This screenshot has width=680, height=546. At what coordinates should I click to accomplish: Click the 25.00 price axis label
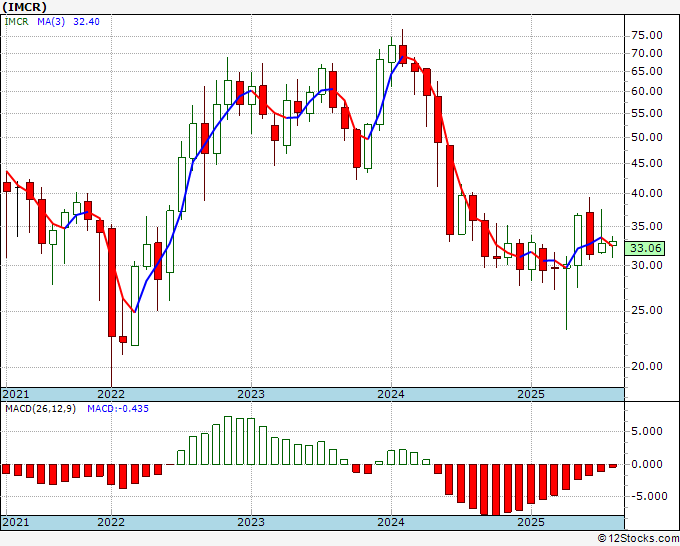pos(647,311)
